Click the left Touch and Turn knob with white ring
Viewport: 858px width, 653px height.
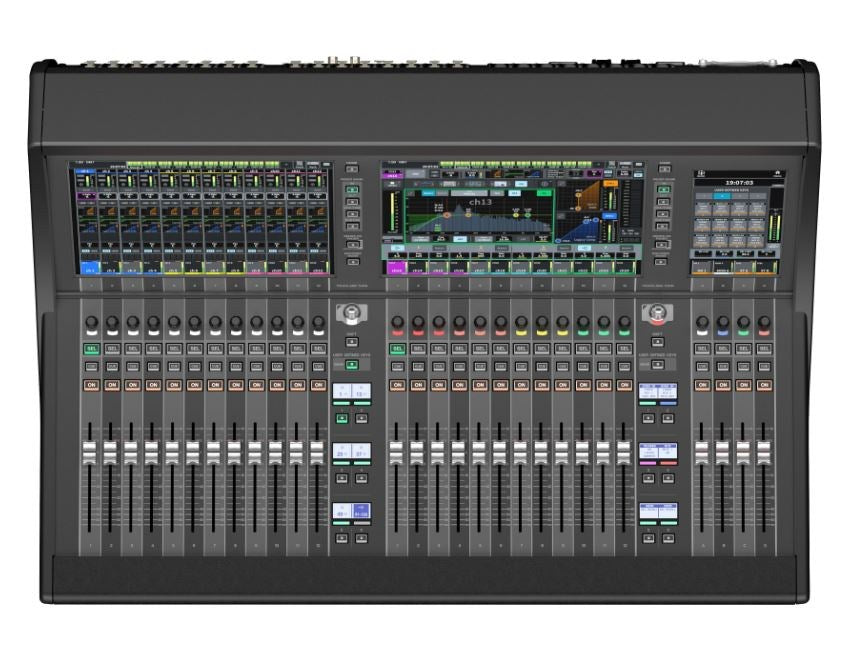coord(351,314)
